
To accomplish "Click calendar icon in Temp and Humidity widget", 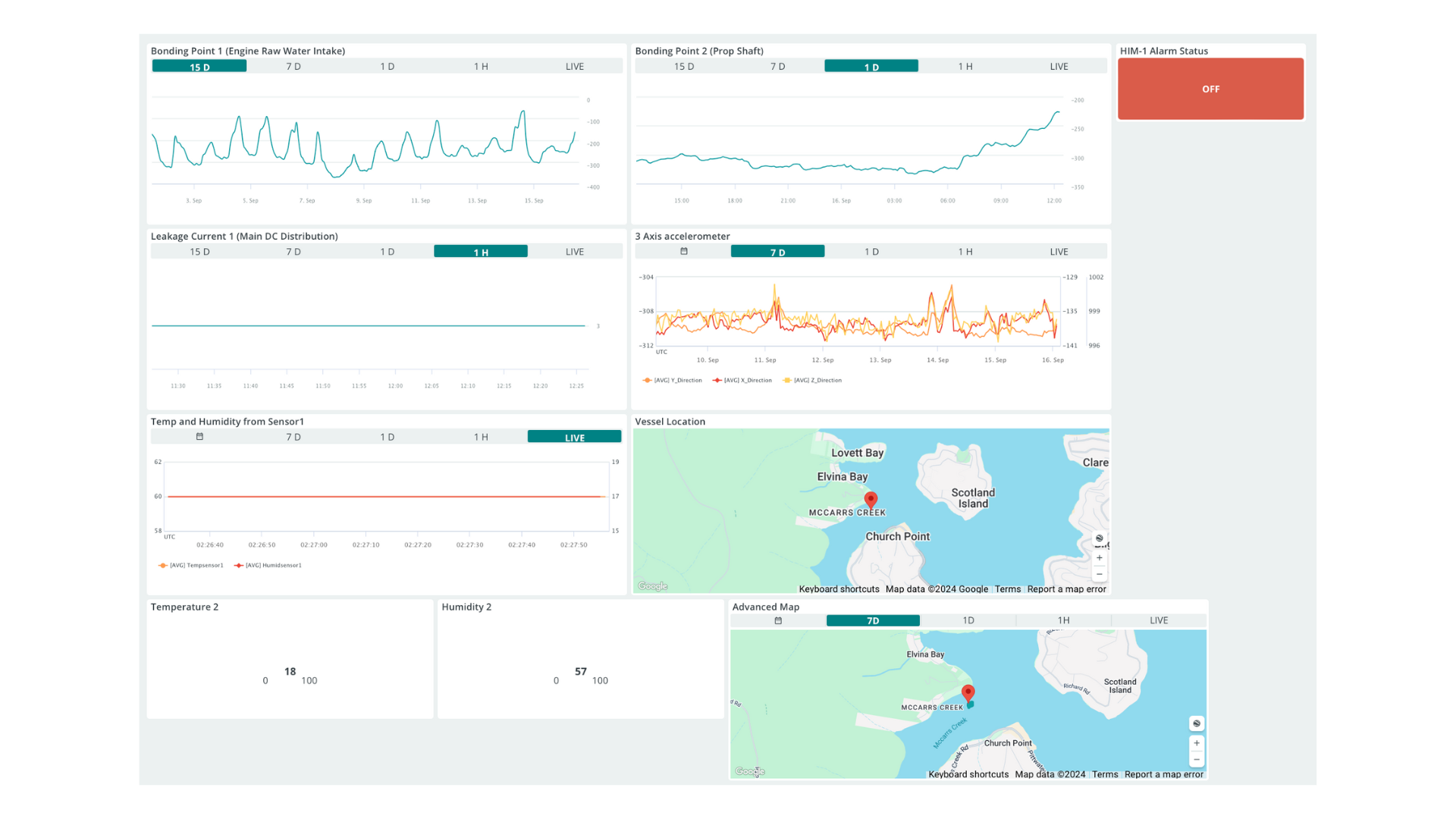I will click(x=199, y=437).
